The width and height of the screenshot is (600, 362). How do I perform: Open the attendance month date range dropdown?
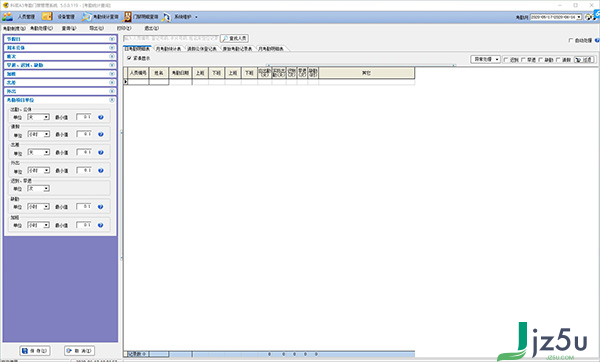coord(556,17)
